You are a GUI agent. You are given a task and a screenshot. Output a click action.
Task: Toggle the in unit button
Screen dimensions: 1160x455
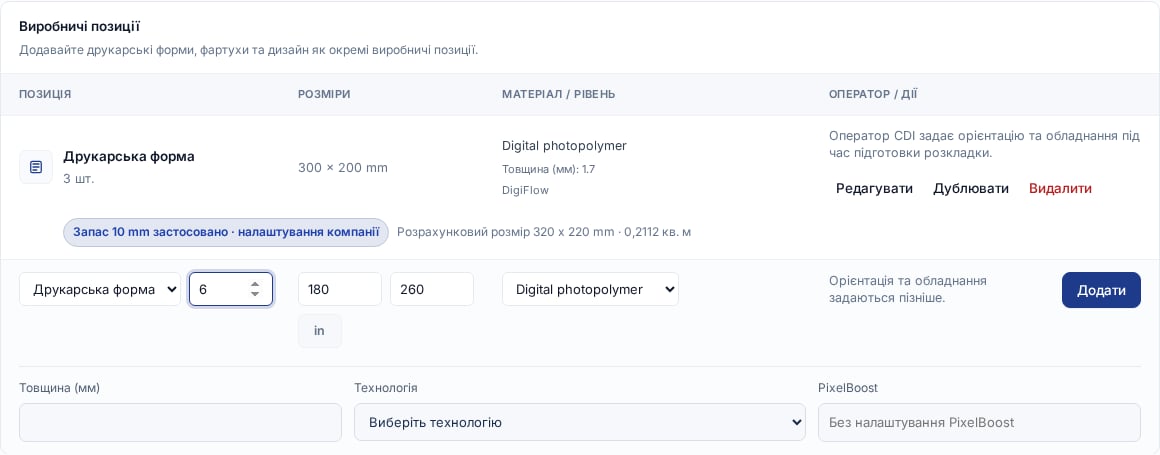pyautogui.click(x=320, y=331)
